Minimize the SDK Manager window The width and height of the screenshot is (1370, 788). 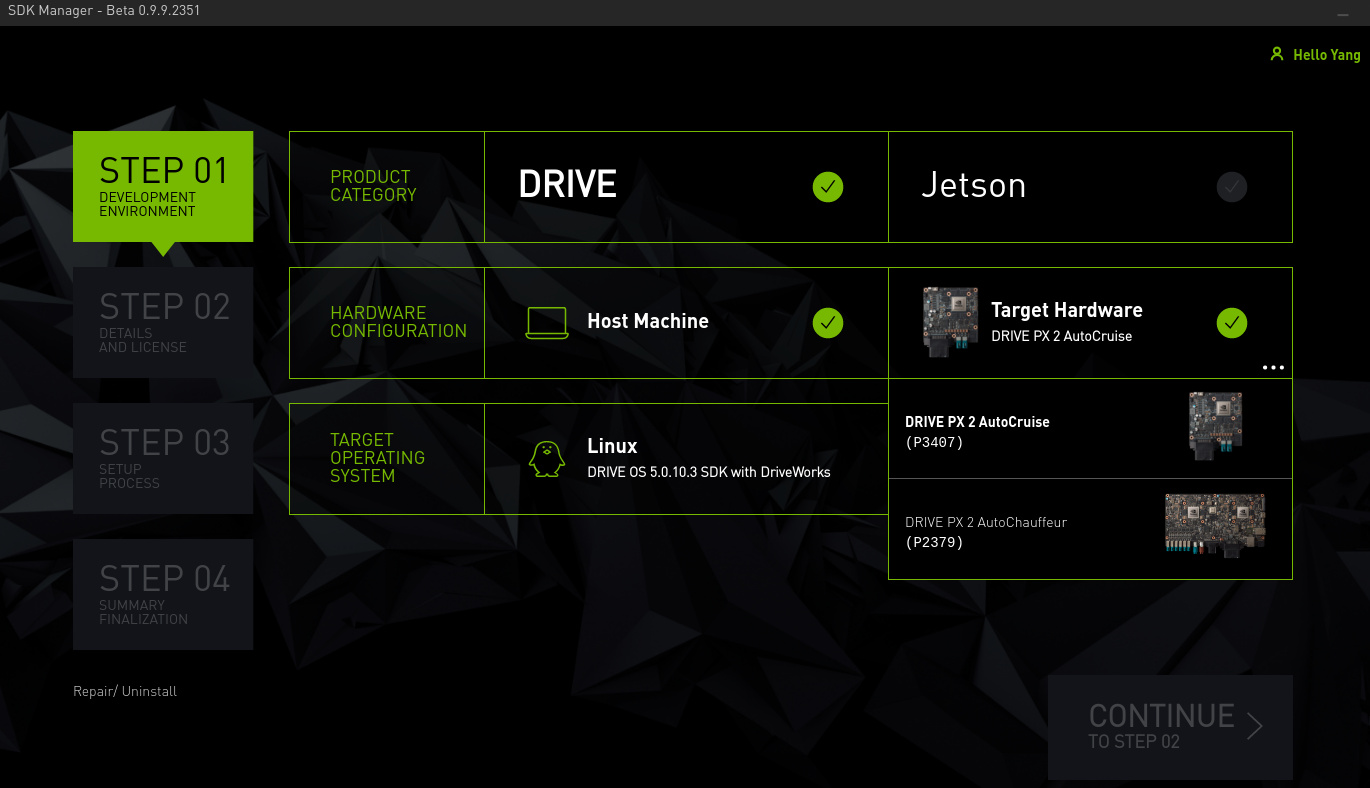click(x=1344, y=13)
